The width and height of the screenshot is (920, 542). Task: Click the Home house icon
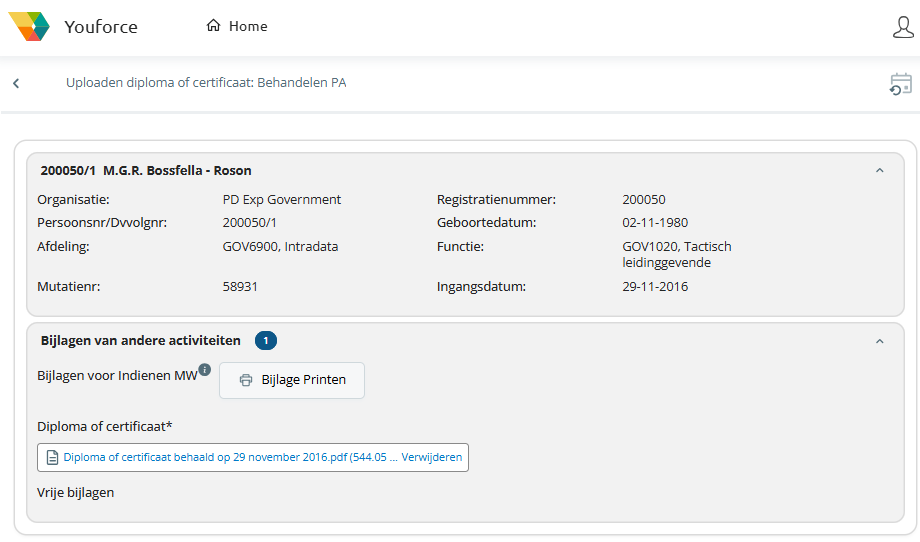(x=213, y=26)
